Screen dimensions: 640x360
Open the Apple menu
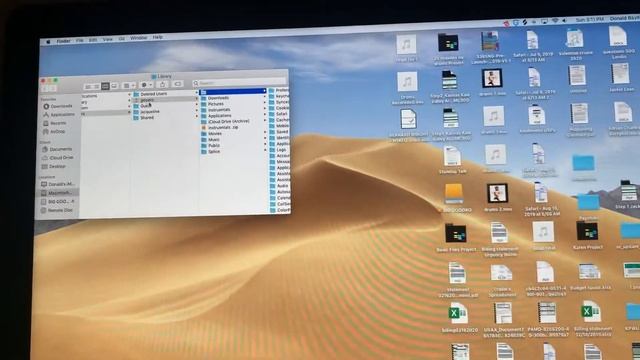[x=48, y=42]
